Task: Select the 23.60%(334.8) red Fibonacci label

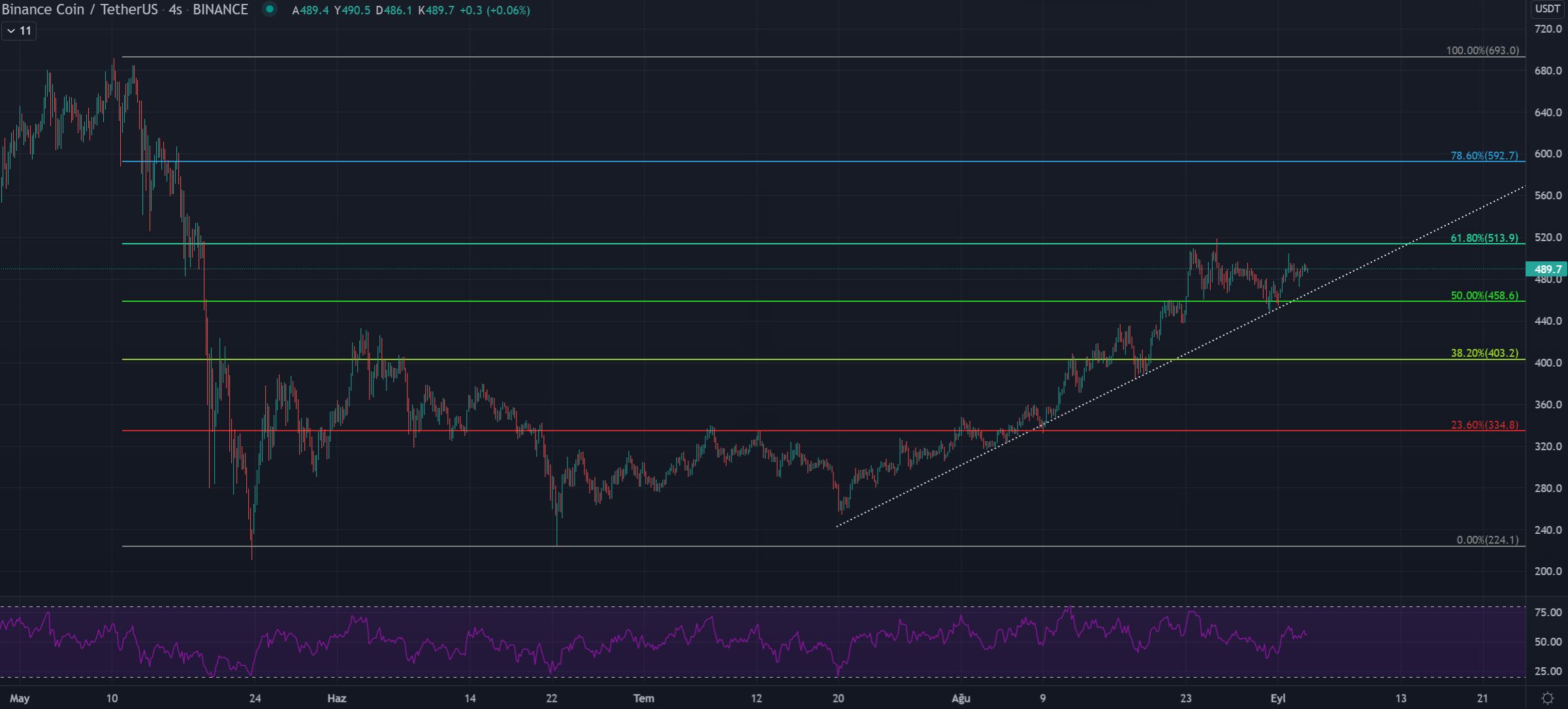Action: (x=1484, y=425)
